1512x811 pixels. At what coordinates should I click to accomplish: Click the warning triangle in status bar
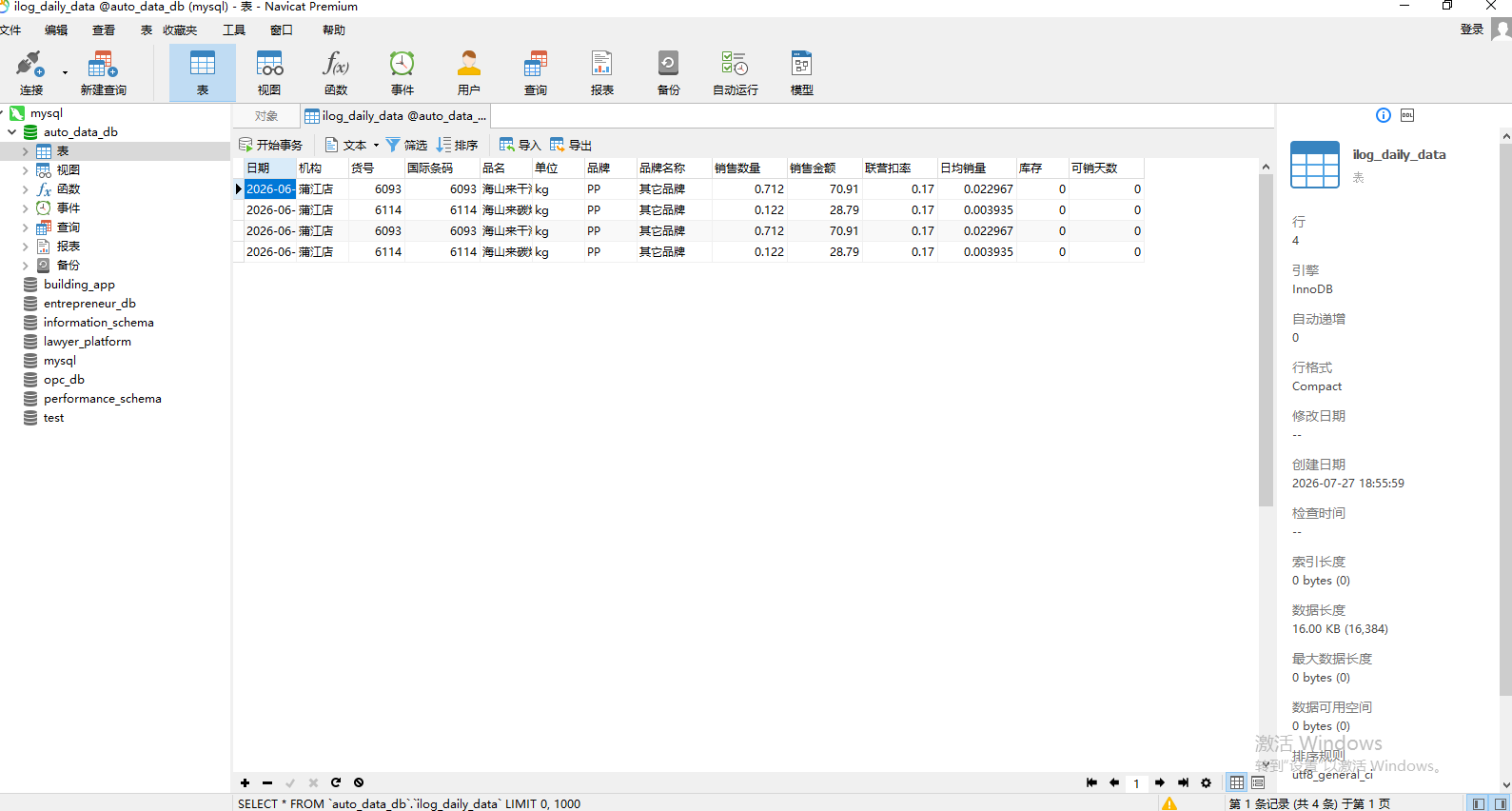[1169, 803]
